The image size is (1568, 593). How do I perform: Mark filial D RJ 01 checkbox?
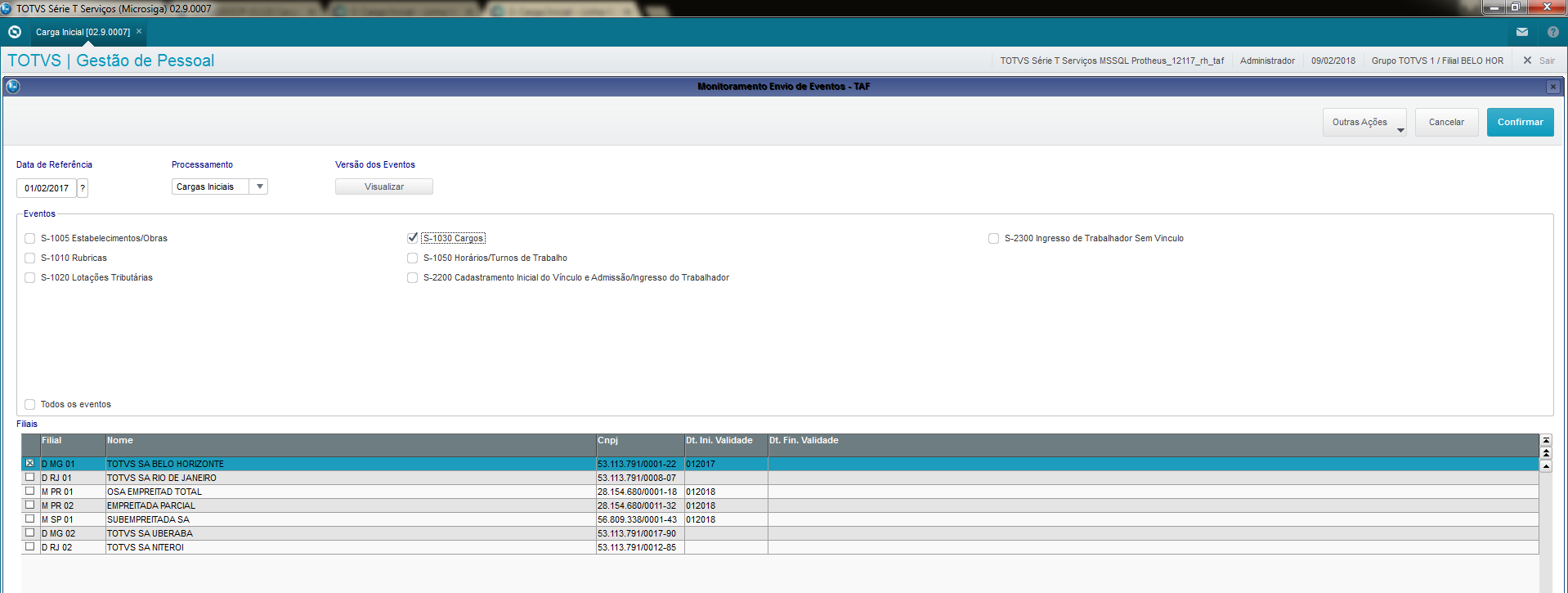point(30,477)
